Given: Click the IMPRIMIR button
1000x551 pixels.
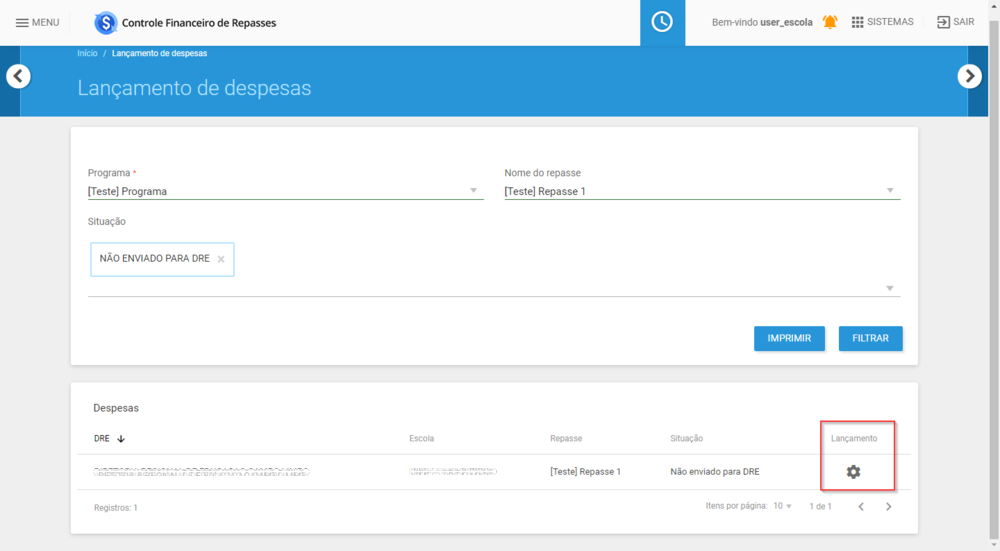Looking at the screenshot, I should click(789, 338).
